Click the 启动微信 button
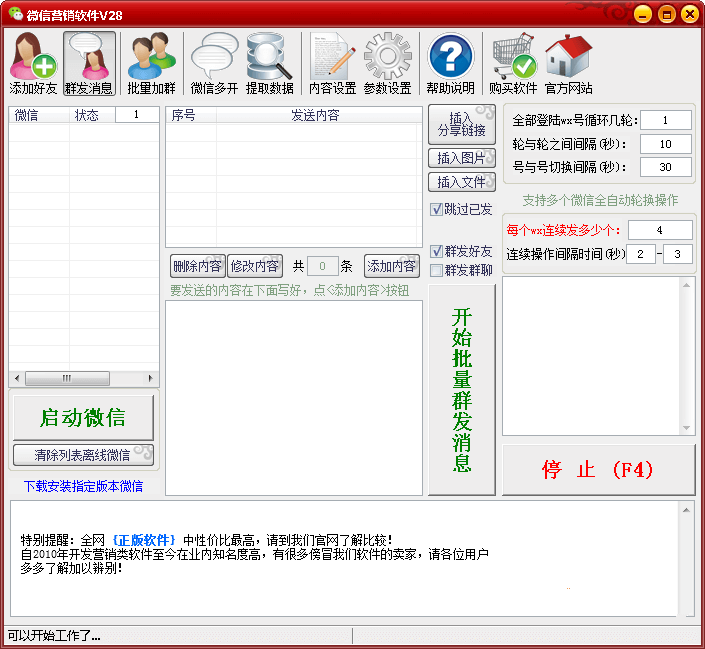 (83, 418)
